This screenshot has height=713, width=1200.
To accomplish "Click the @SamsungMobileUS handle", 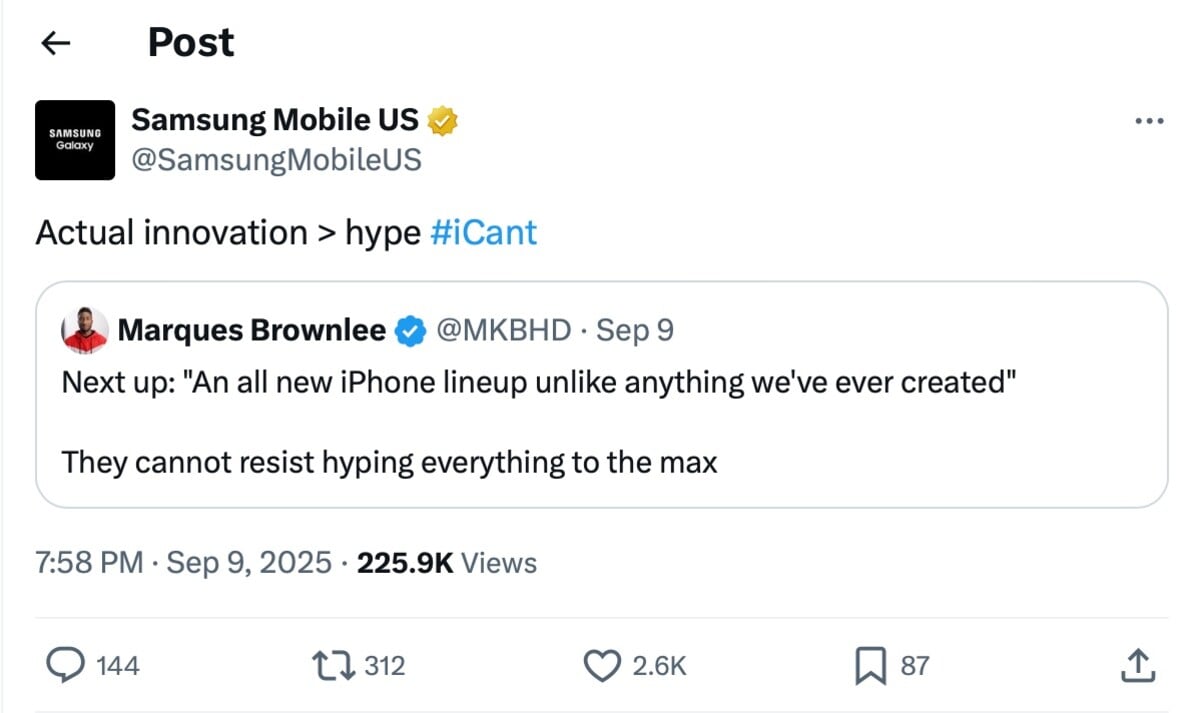I will (x=276, y=160).
